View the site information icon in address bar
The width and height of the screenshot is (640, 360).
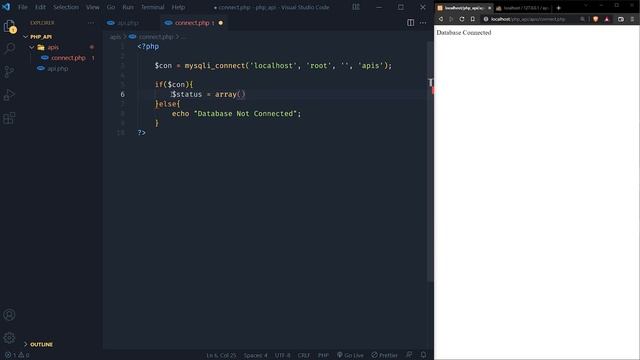click(486, 19)
